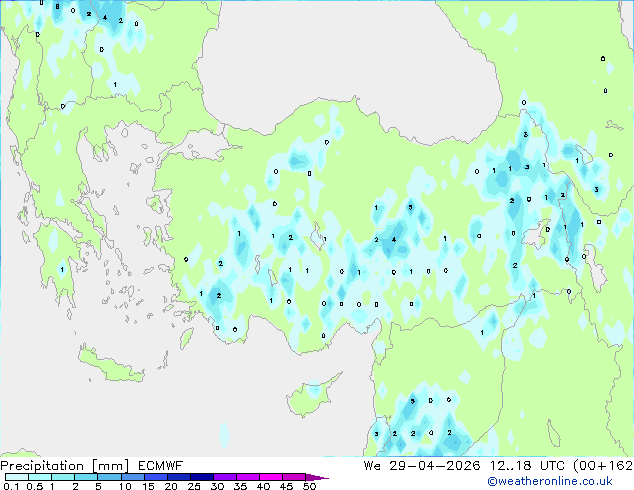Click the legend tick label '10'
The image size is (634, 490).
[x=125, y=486]
